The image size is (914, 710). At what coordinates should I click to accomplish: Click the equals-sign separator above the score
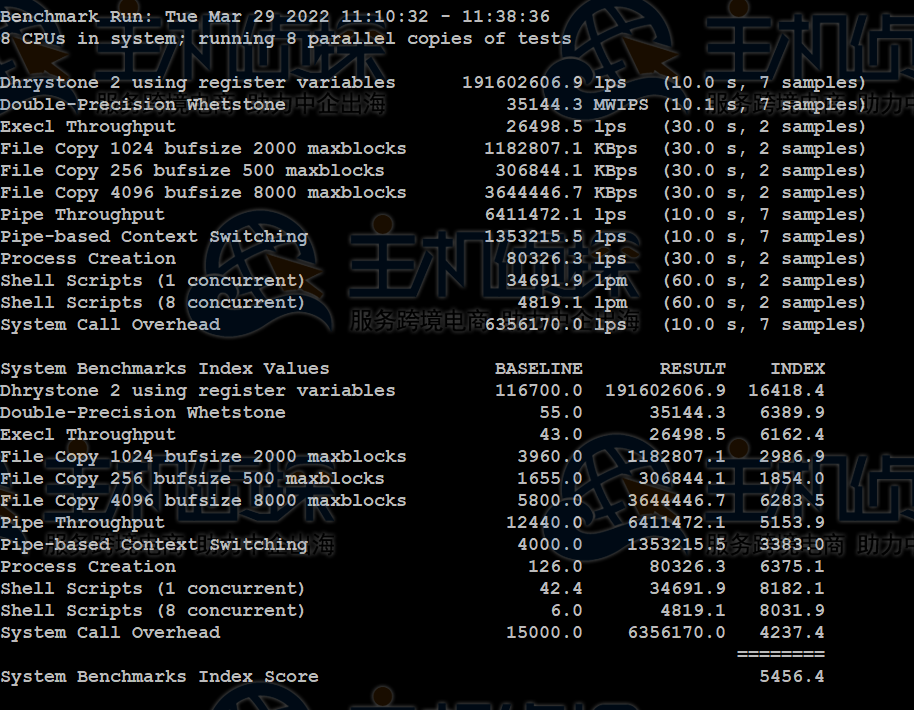pyautogui.click(x=780, y=654)
